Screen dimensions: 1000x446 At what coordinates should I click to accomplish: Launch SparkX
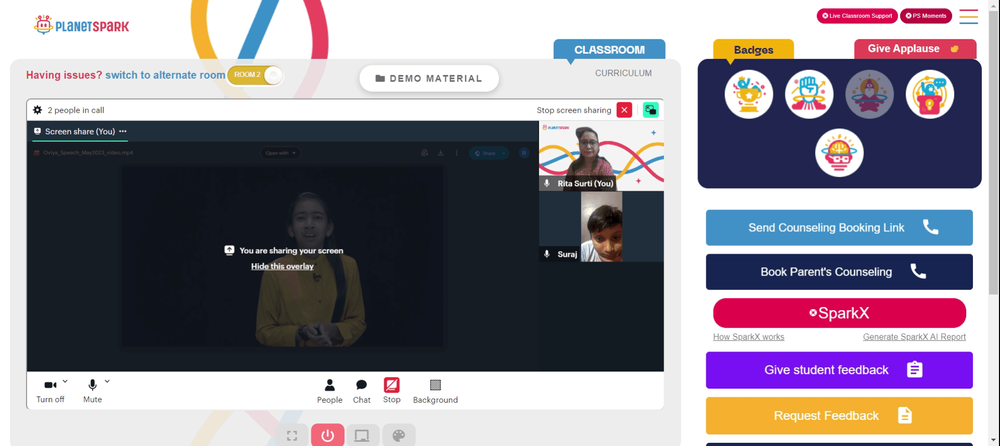pyautogui.click(x=839, y=313)
